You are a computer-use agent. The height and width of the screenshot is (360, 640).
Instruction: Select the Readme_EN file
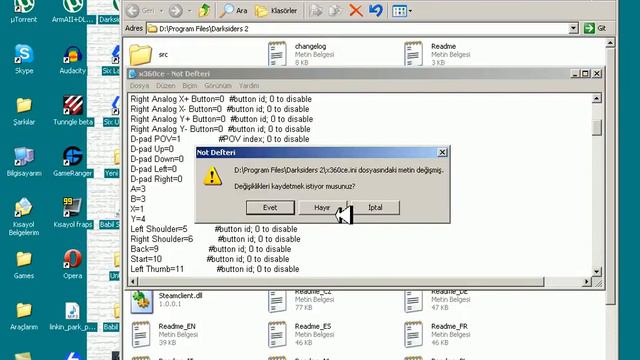pyautogui.click(x=164, y=334)
